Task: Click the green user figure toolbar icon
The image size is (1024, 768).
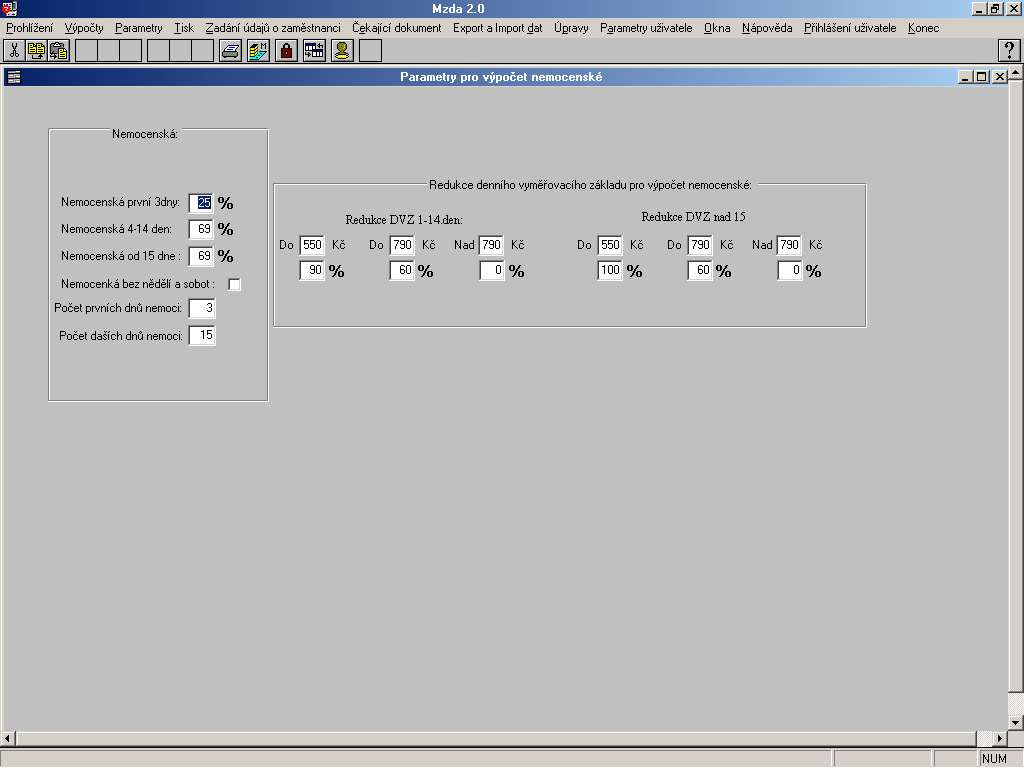Action: pyautogui.click(x=343, y=50)
